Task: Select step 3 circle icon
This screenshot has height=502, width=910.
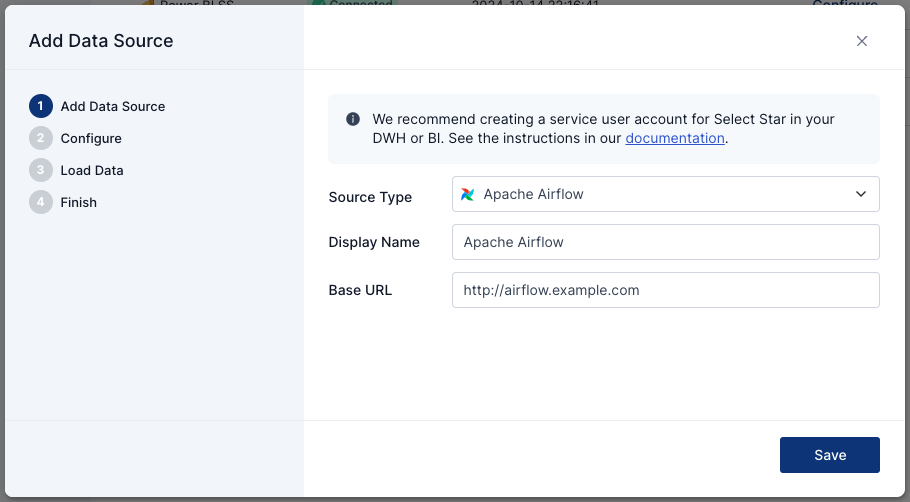Action: click(41, 170)
